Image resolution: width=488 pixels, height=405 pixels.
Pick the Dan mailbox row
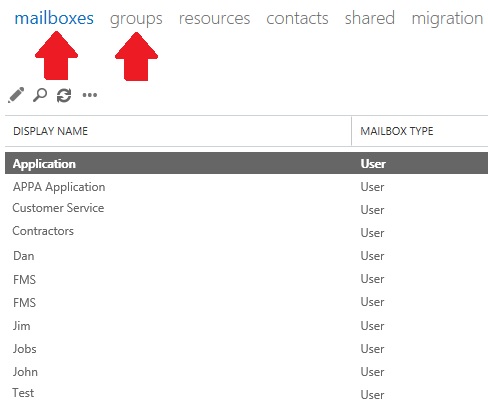246,256
